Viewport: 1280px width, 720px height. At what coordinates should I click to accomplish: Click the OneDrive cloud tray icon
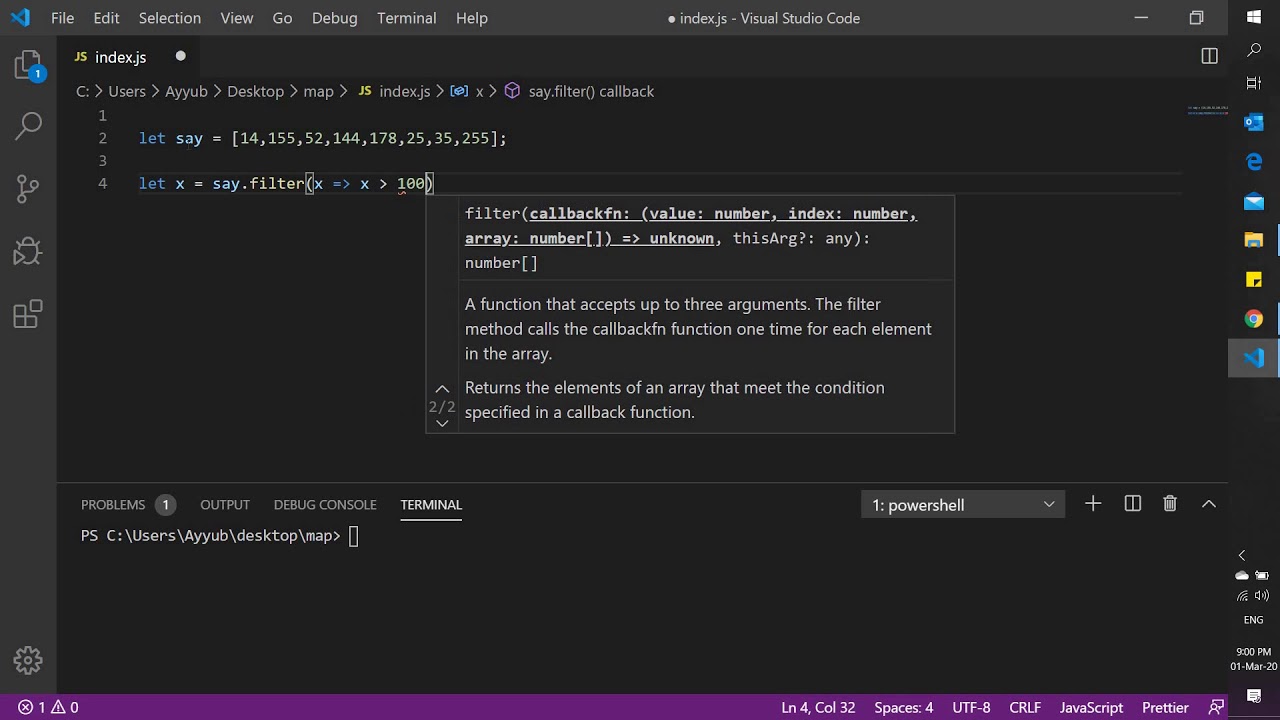[1243, 575]
